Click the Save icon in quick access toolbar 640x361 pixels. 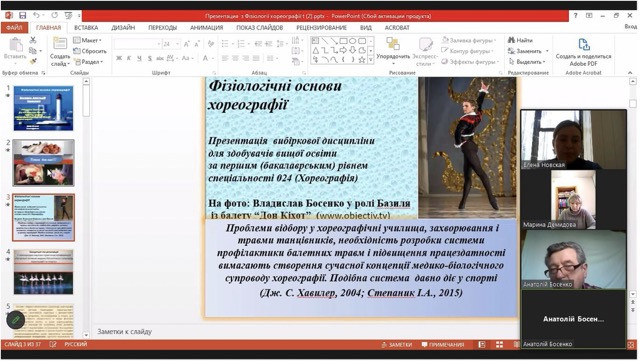click(22, 16)
